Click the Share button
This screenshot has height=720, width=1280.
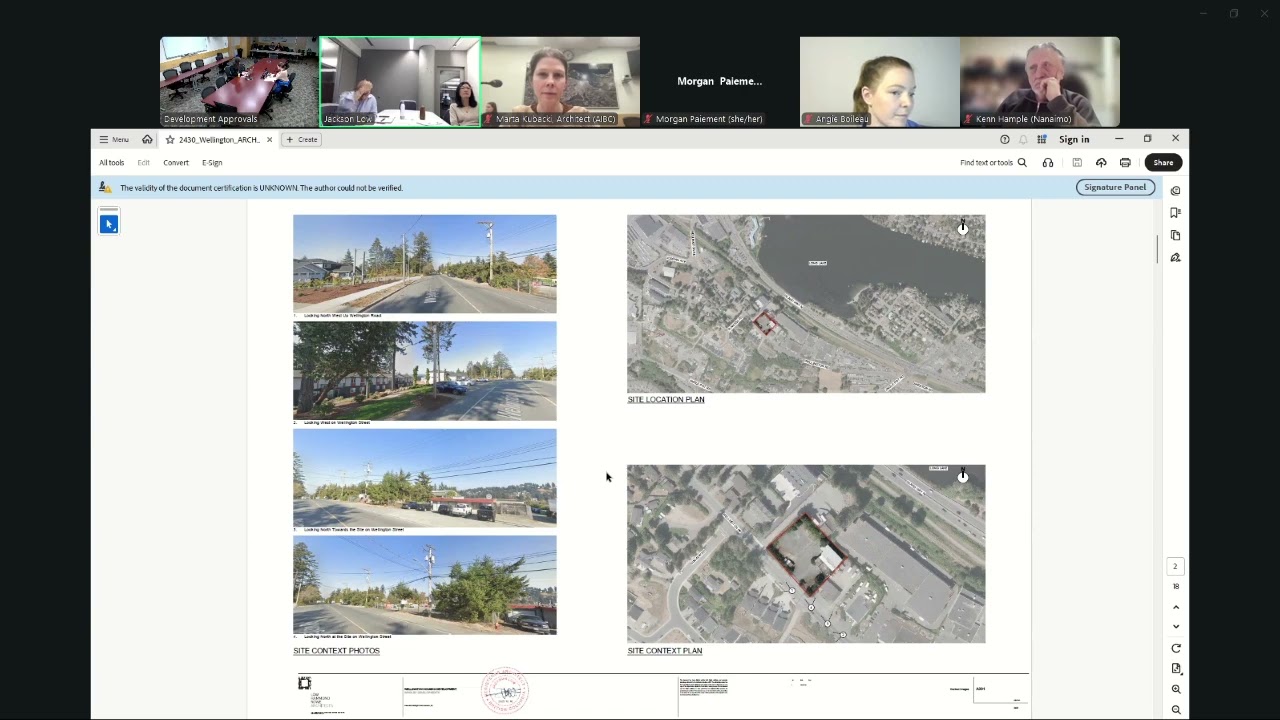click(x=1163, y=162)
